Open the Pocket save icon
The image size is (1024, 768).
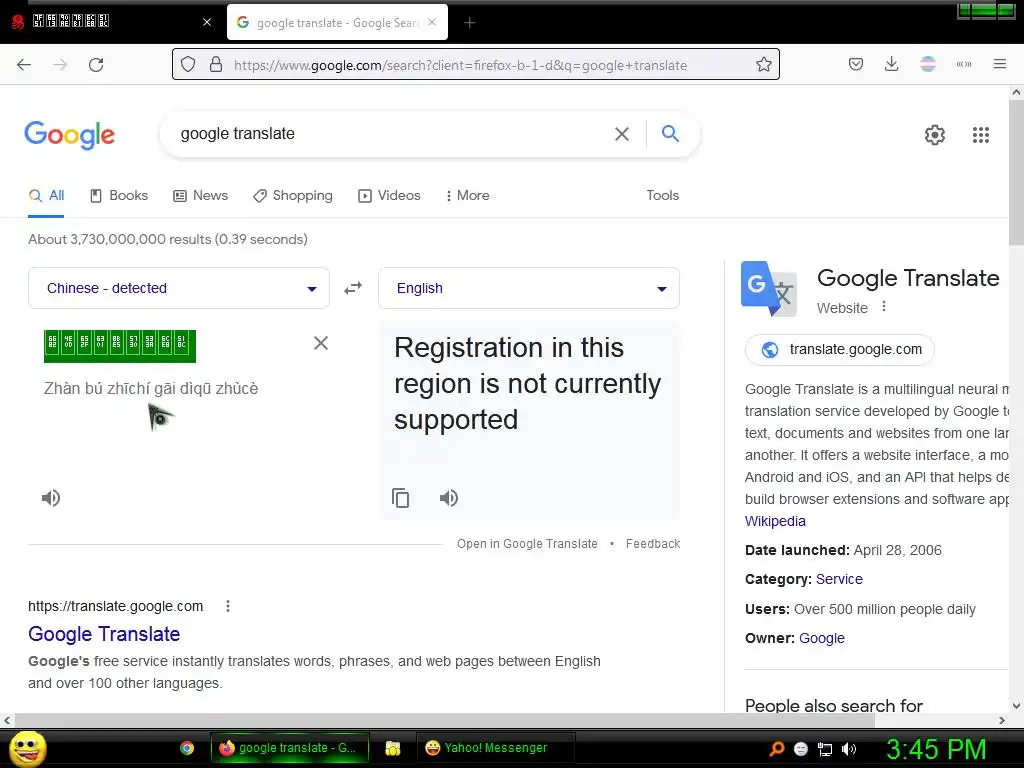point(856,64)
